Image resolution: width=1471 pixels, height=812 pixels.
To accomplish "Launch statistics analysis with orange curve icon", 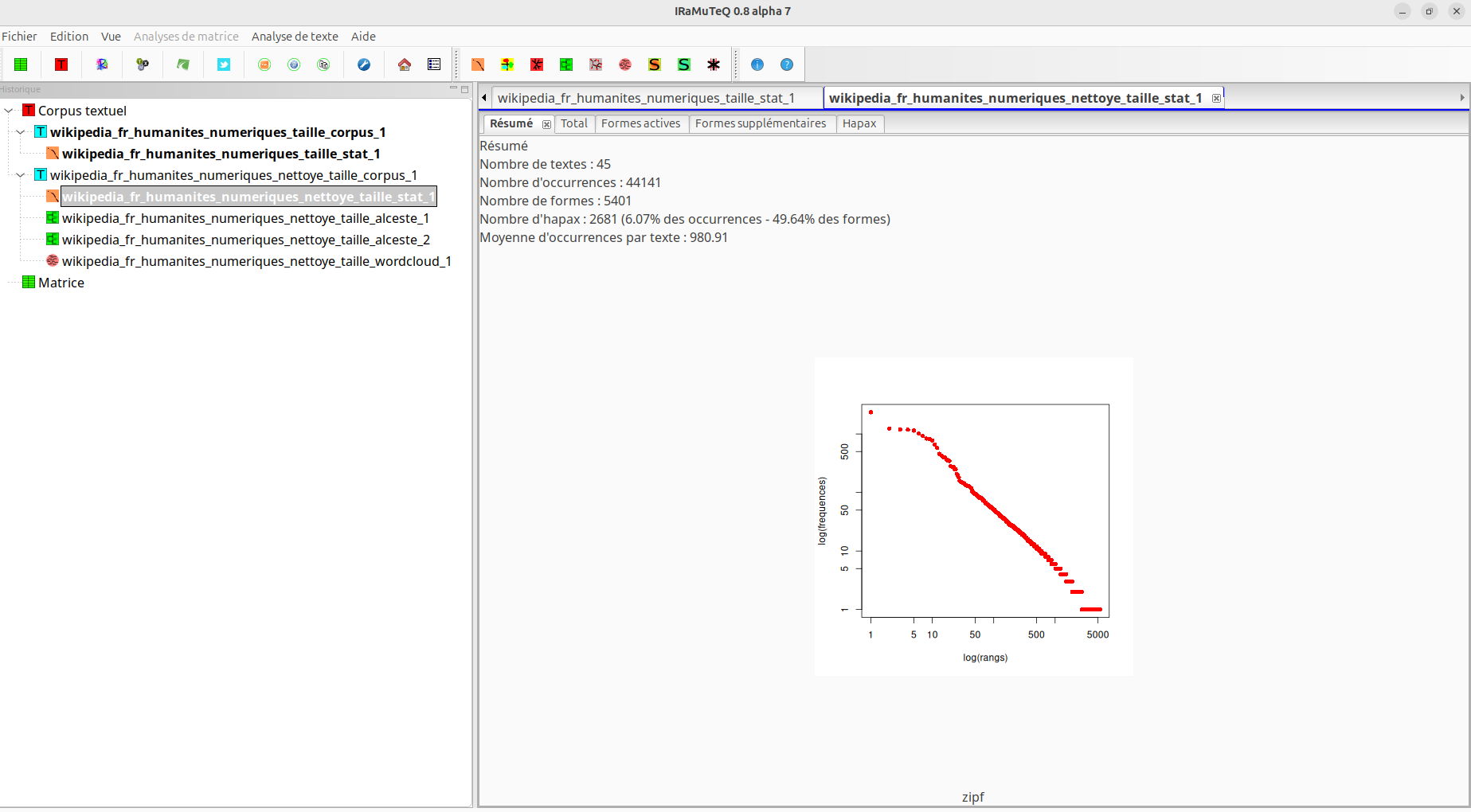I will [478, 64].
